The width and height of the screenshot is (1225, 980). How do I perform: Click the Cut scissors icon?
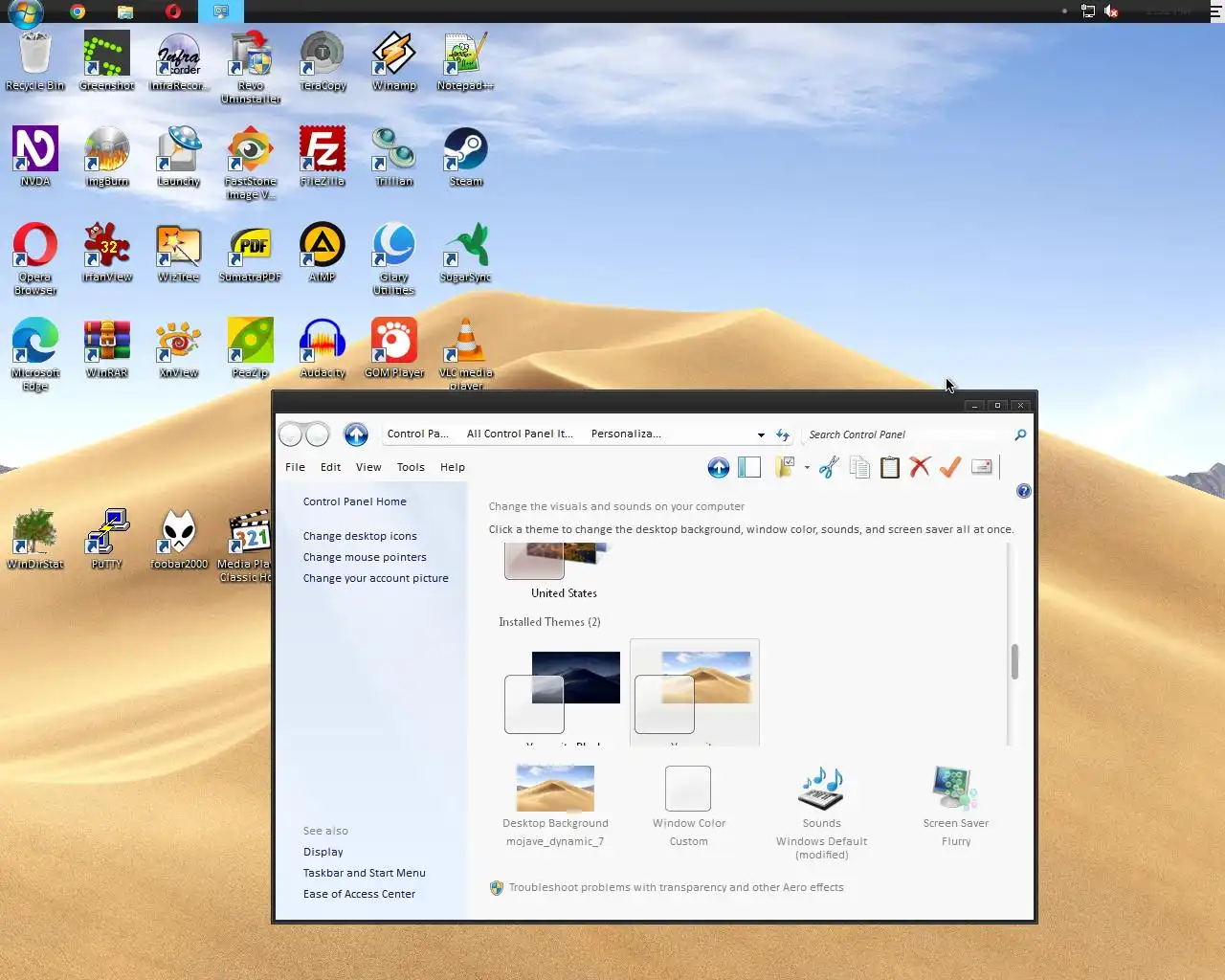point(829,467)
